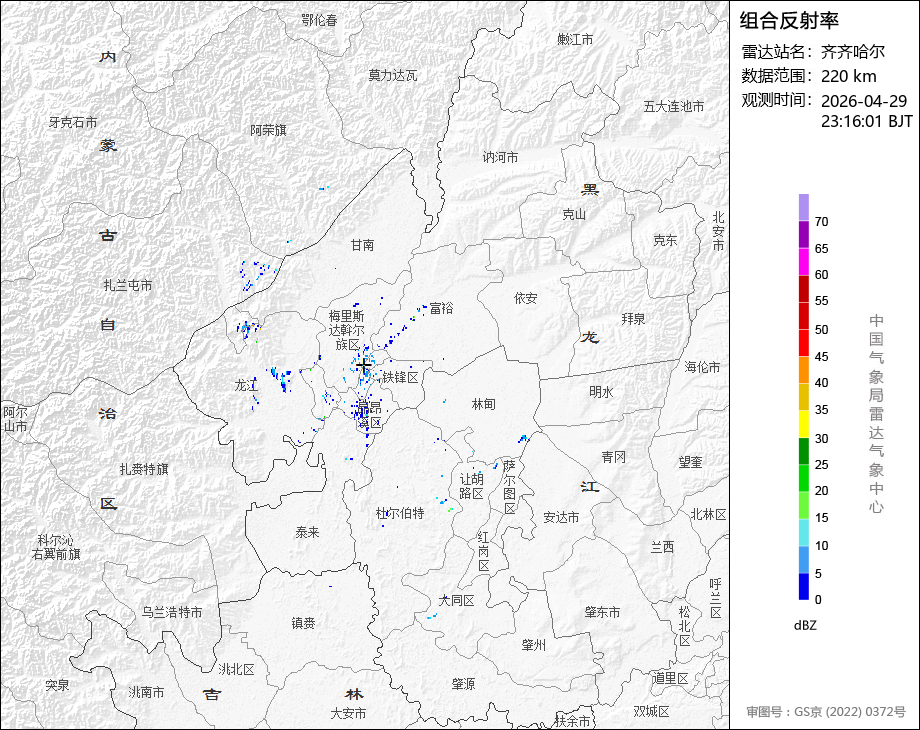This screenshot has height=730, width=920.
Task: Click the 杜尔伯特 map label
Action: 400,513
